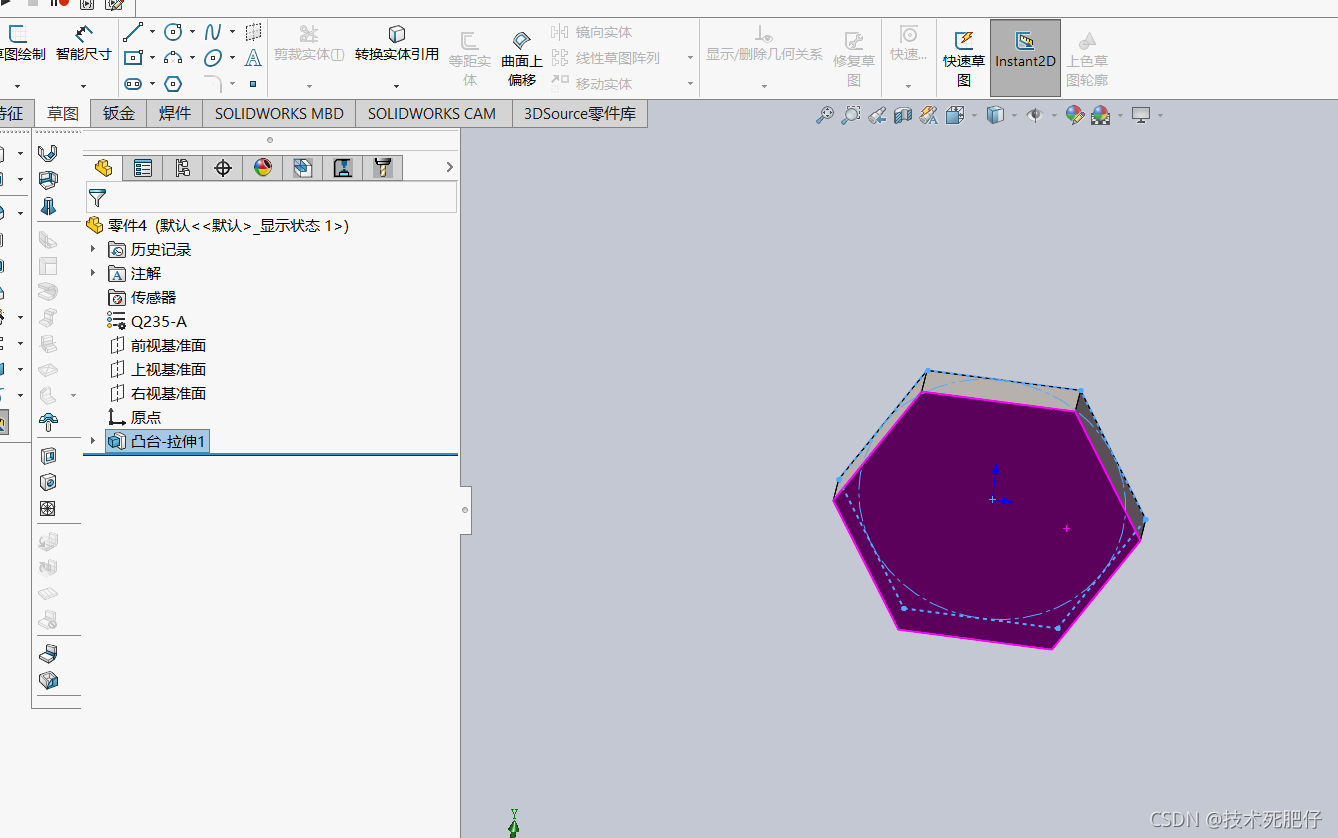The width and height of the screenshot is (1338, 838).
Task: Click Convert Entities (转换实体引用)
Action: point(397,44)
